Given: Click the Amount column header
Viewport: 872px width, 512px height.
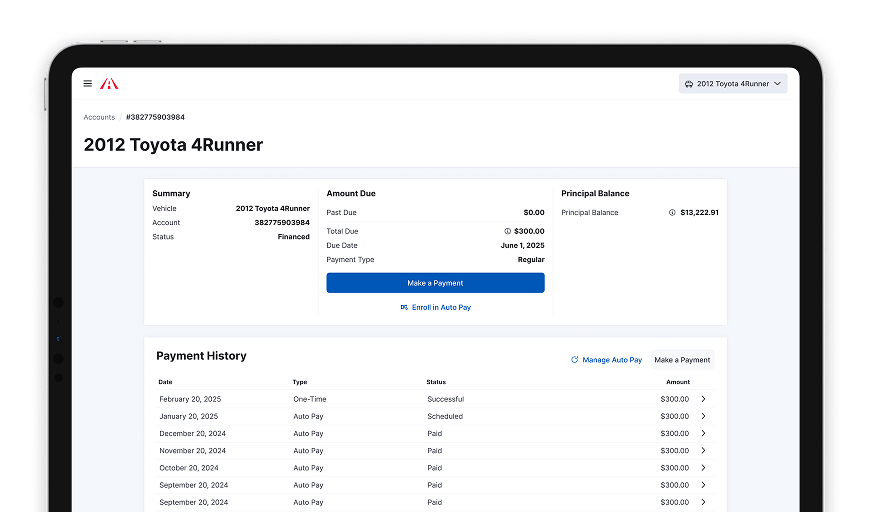Looking at the screenshot, I should coord(678,382).
